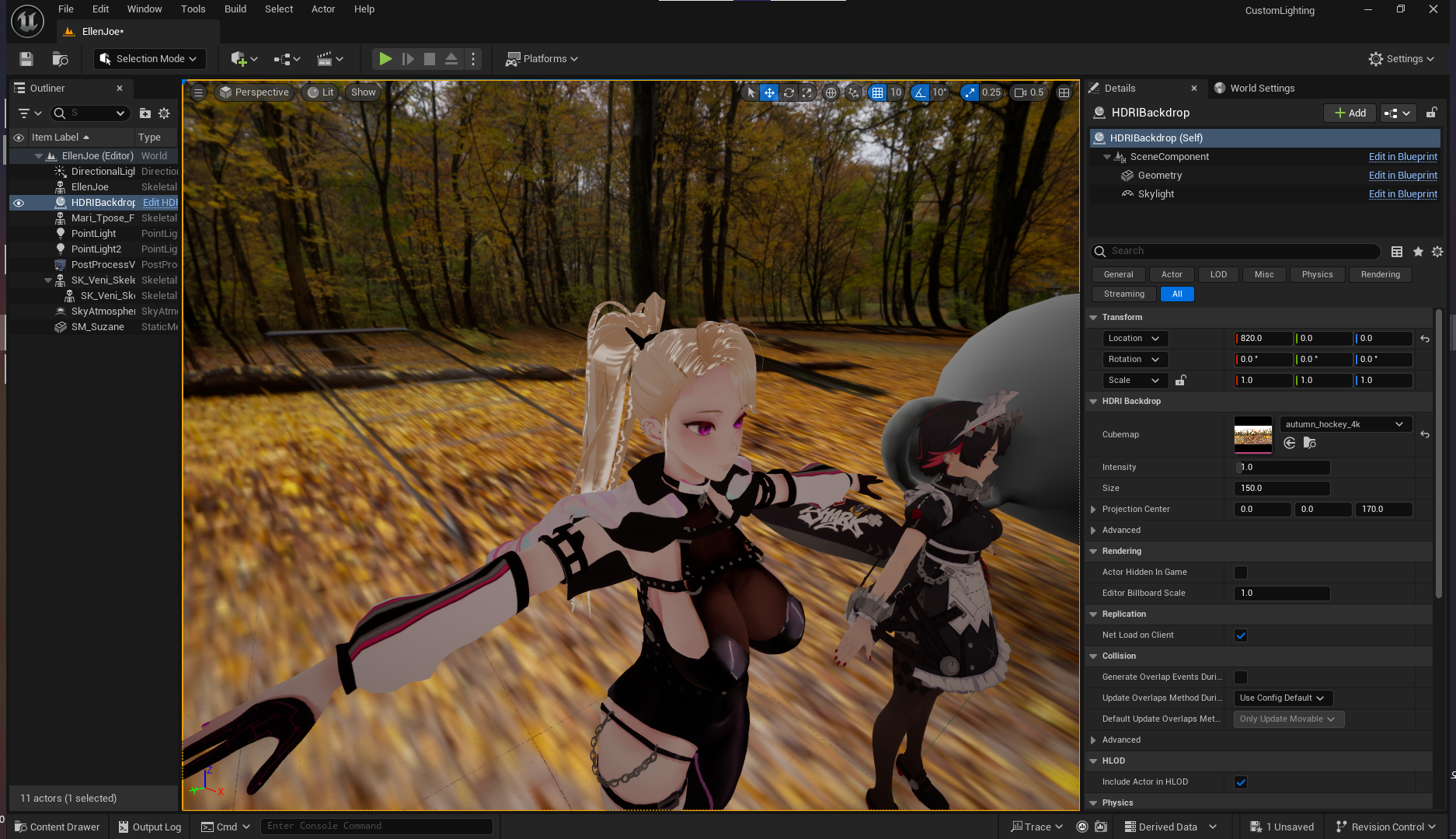Toggle rotation snapping angle icon
This screenshot has width=1456, height=839.
pos(920,92)
